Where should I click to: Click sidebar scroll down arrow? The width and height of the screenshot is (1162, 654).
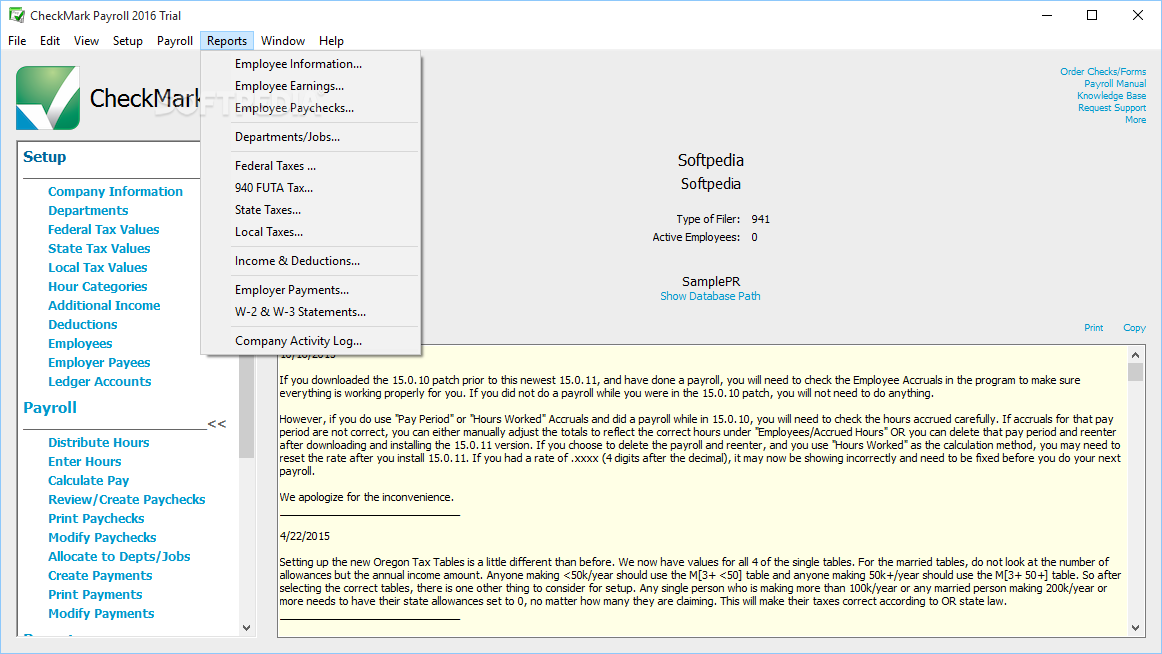(x=247, y=627)
